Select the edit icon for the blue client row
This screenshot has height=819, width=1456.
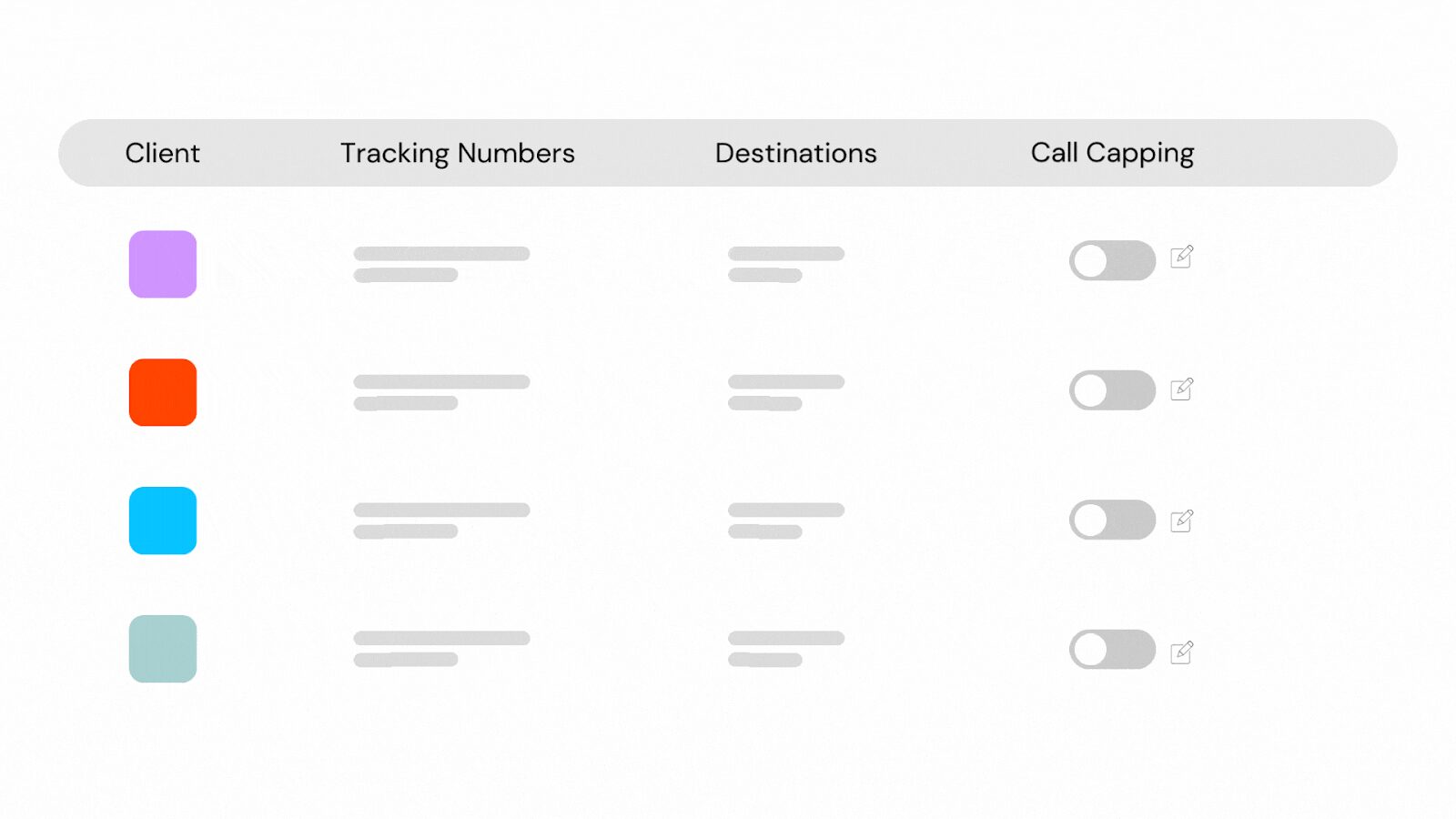pos(1182,520)
